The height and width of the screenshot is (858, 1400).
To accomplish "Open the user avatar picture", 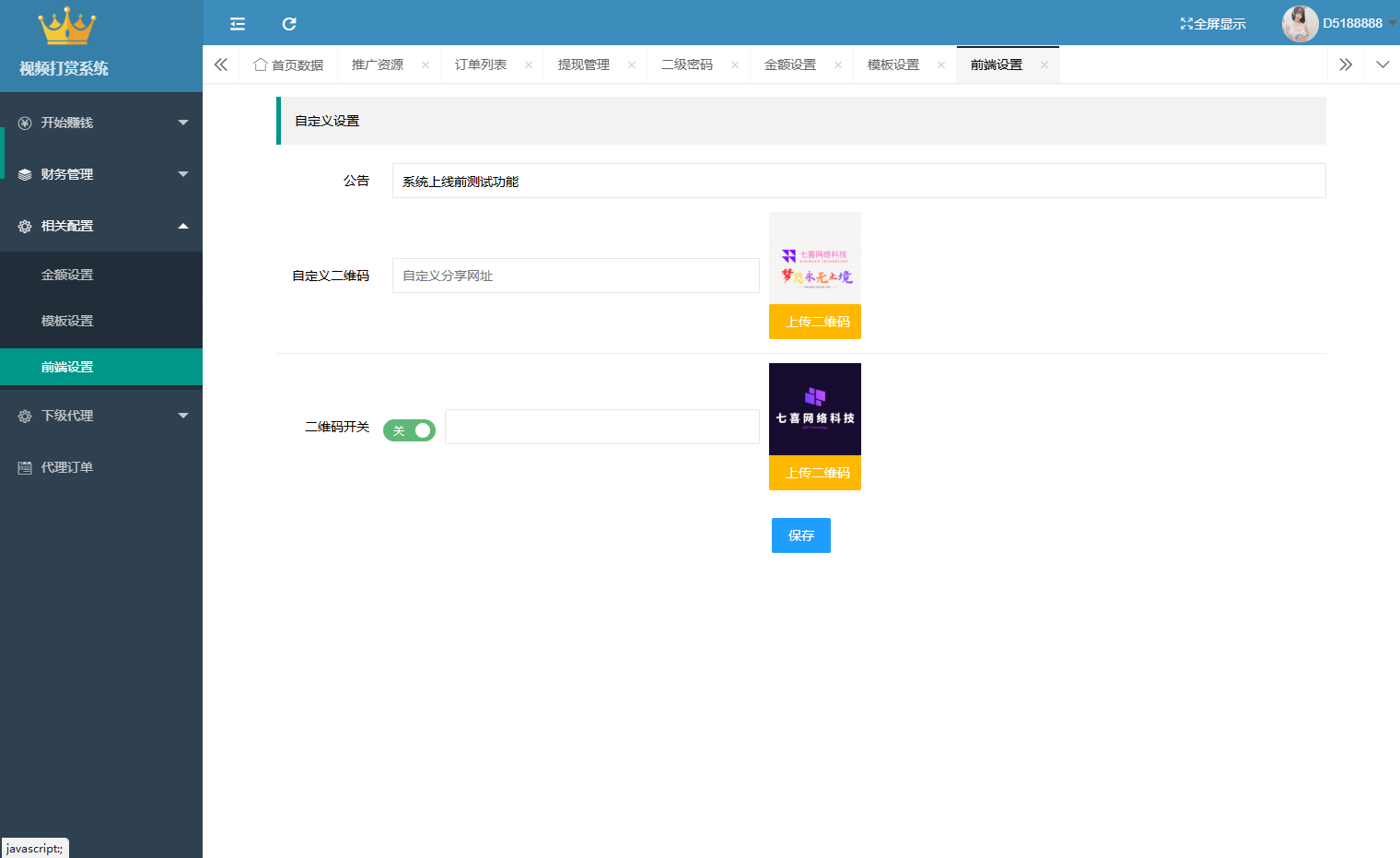I will coord(1300,24).
